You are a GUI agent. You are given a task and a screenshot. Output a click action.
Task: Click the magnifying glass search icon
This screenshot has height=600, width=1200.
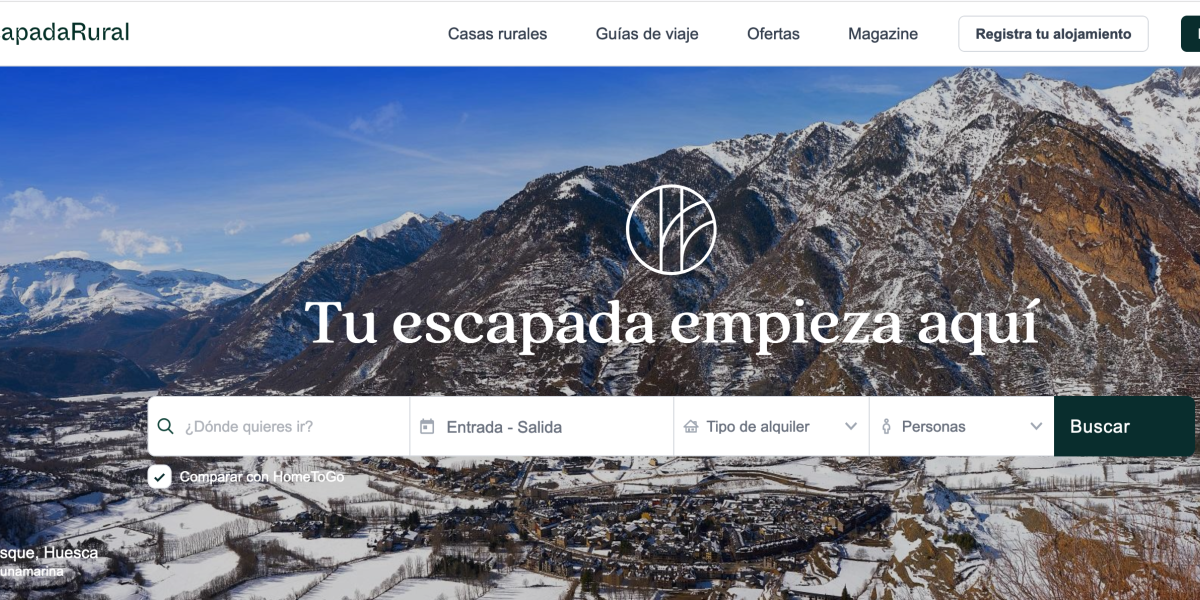click(x=166, y=427)
